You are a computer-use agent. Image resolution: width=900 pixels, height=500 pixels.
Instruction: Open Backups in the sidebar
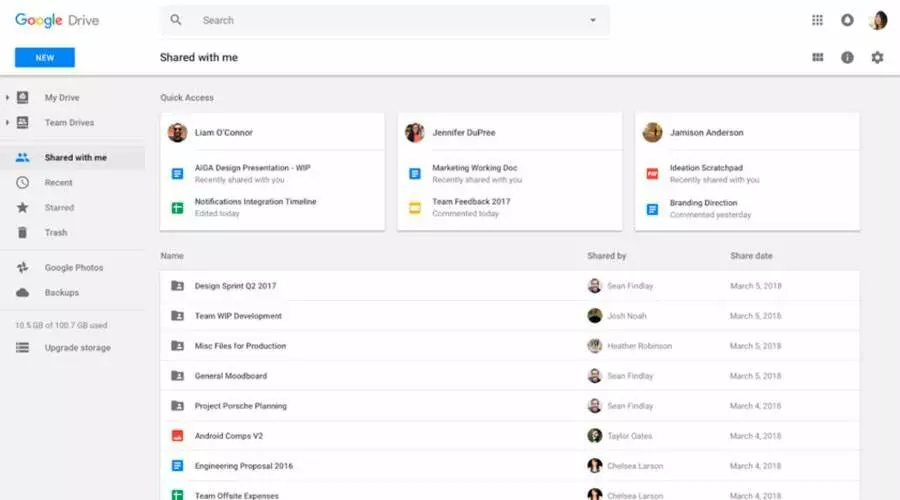61,293
